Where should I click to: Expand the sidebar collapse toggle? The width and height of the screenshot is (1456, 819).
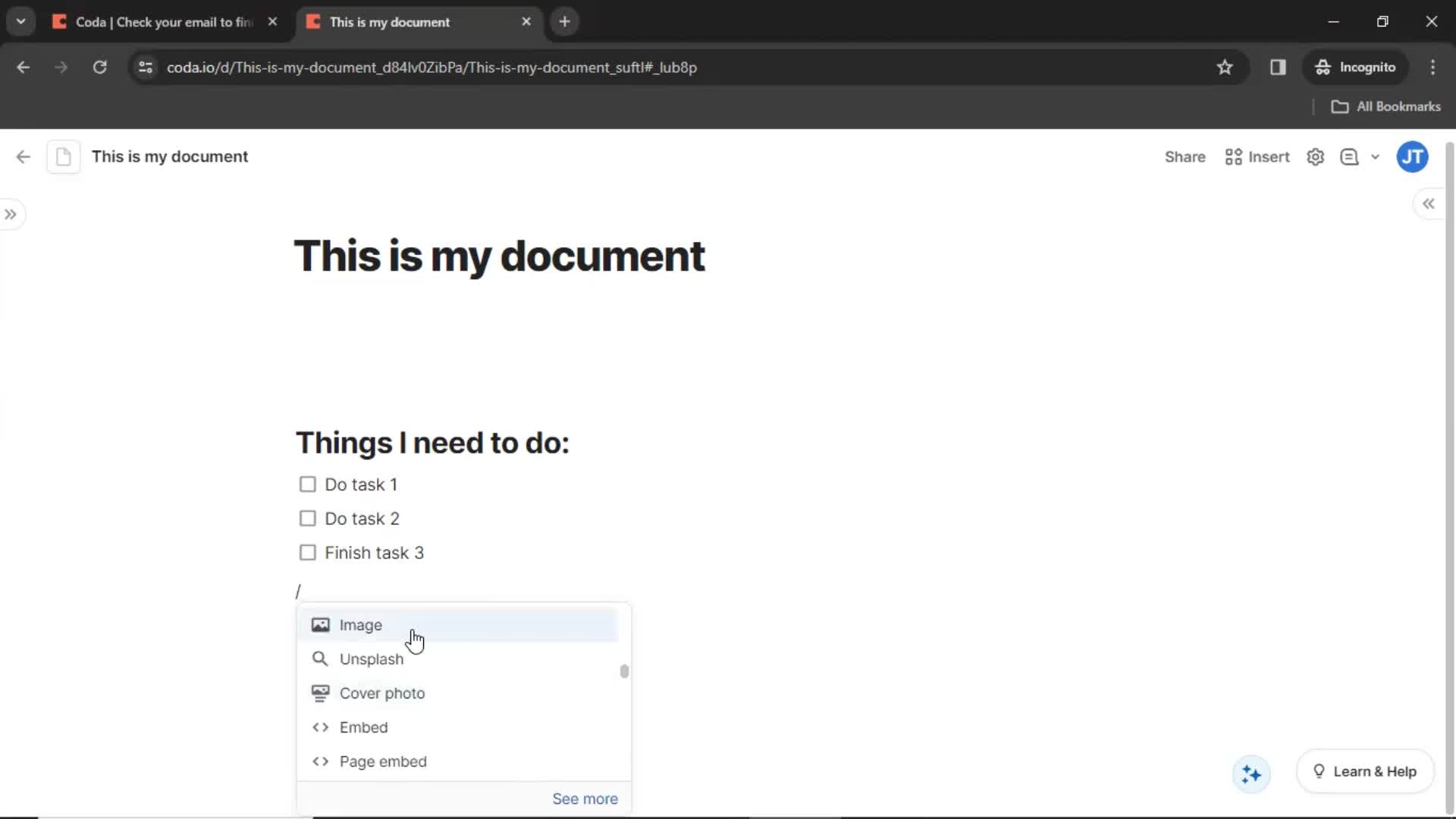(11, 213)
